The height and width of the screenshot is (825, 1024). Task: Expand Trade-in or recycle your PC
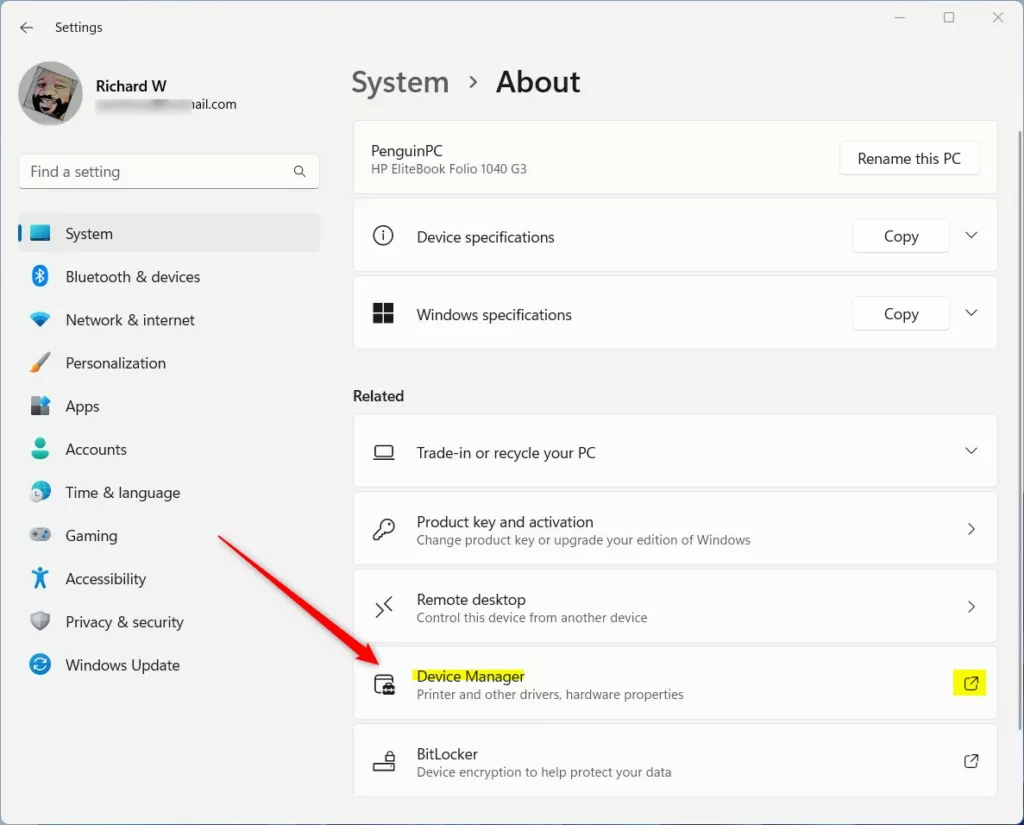[x=971, y=451]
